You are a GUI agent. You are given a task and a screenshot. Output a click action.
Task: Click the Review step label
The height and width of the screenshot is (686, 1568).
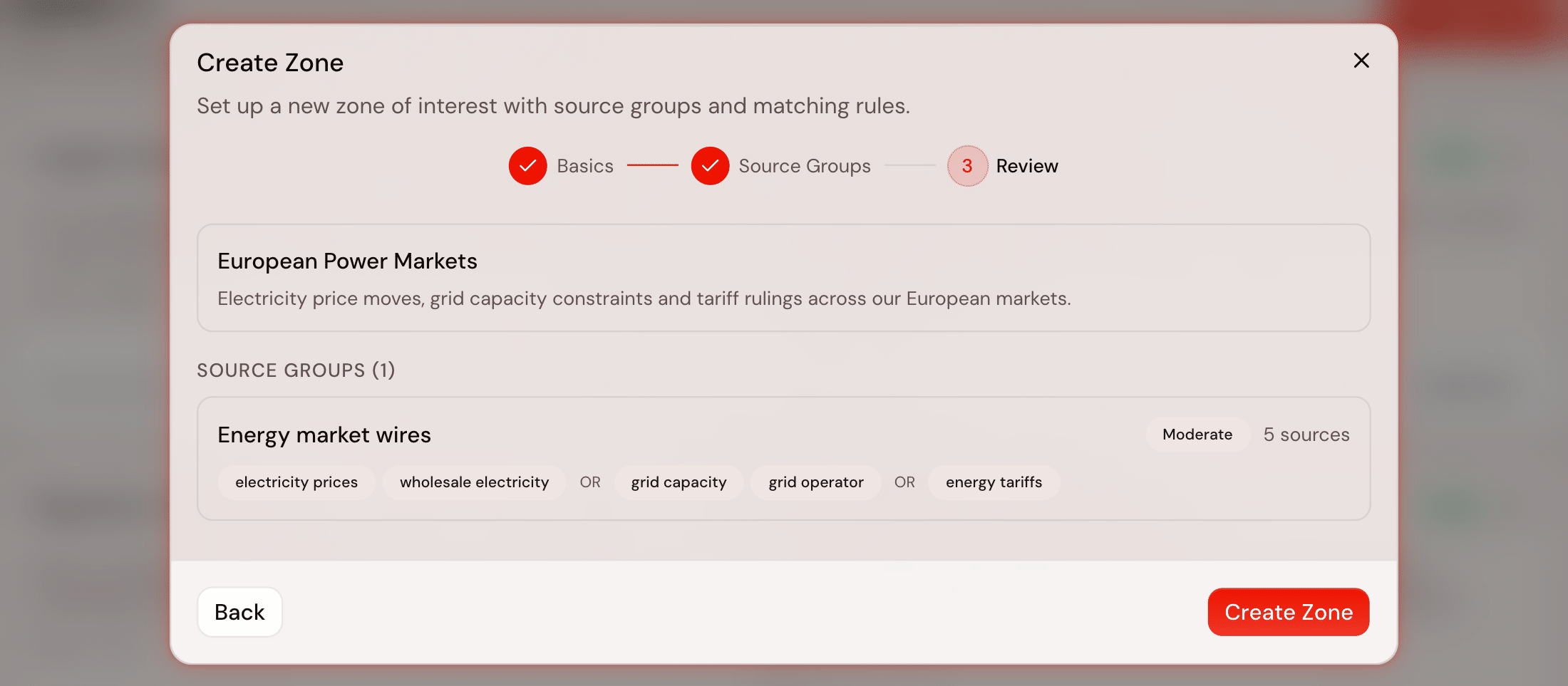point(1027,166)
